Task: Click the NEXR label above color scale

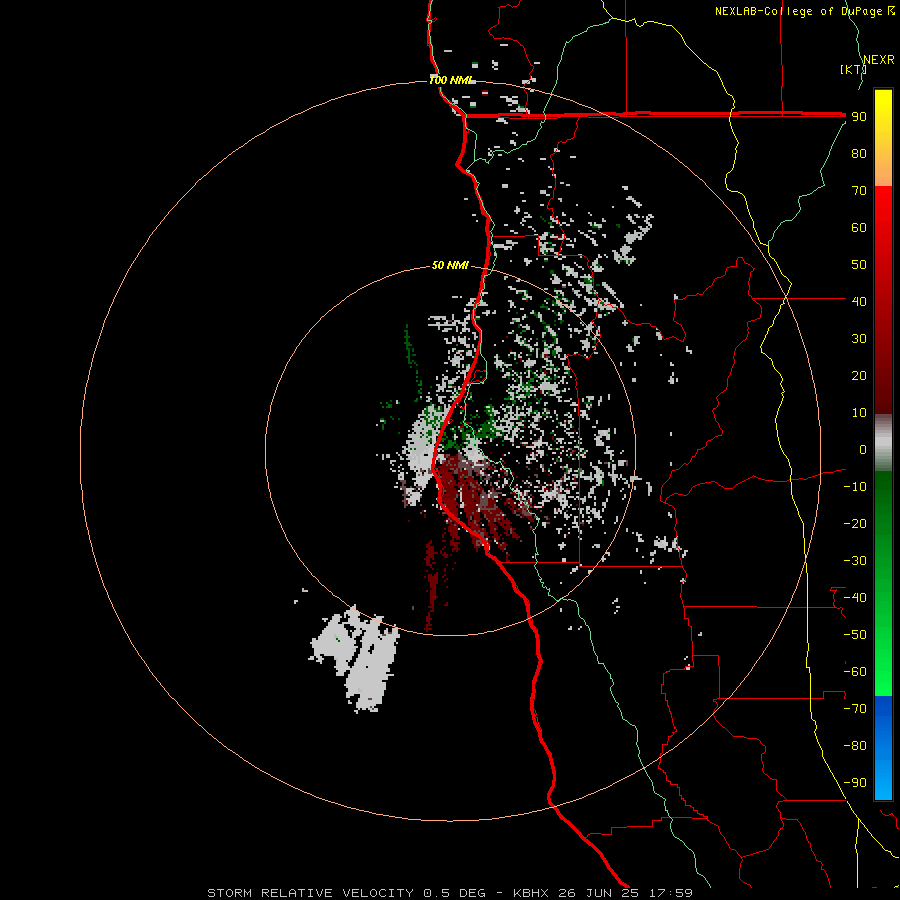Action: click(x=879, y=60)
